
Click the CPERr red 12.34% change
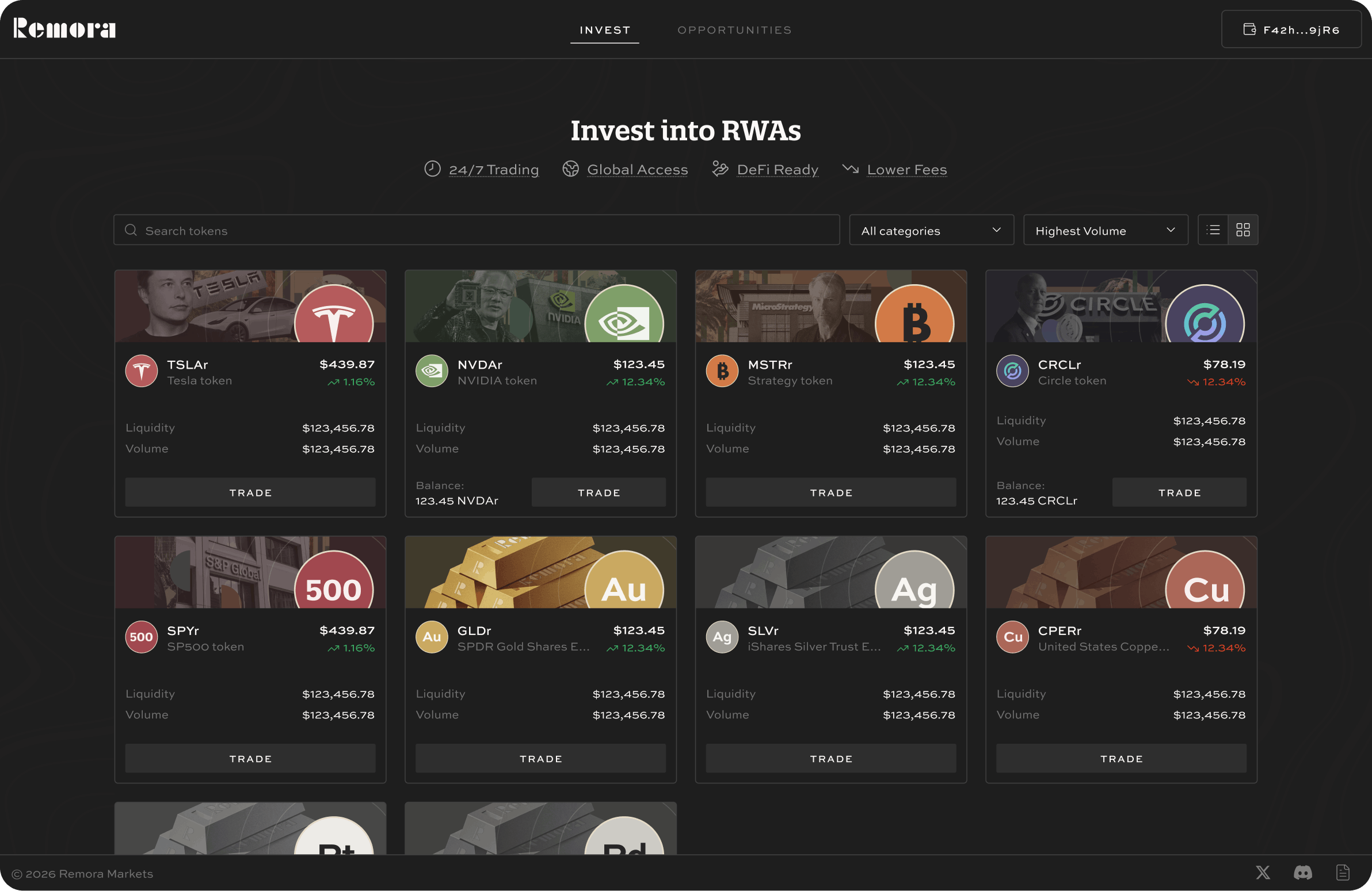click(1217, 648)
